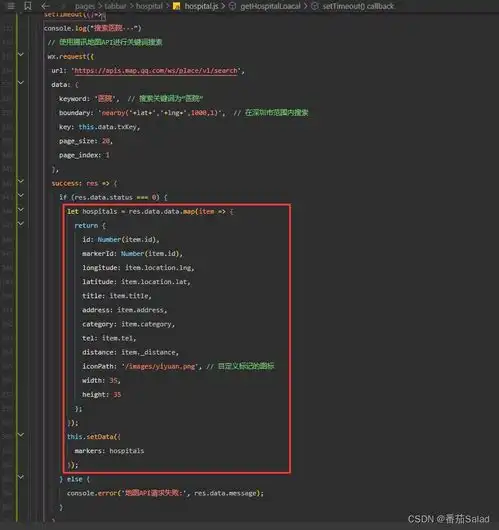499x530 pixels.
Task: Click the title: item.title line
Action: [x=117, y=296]
